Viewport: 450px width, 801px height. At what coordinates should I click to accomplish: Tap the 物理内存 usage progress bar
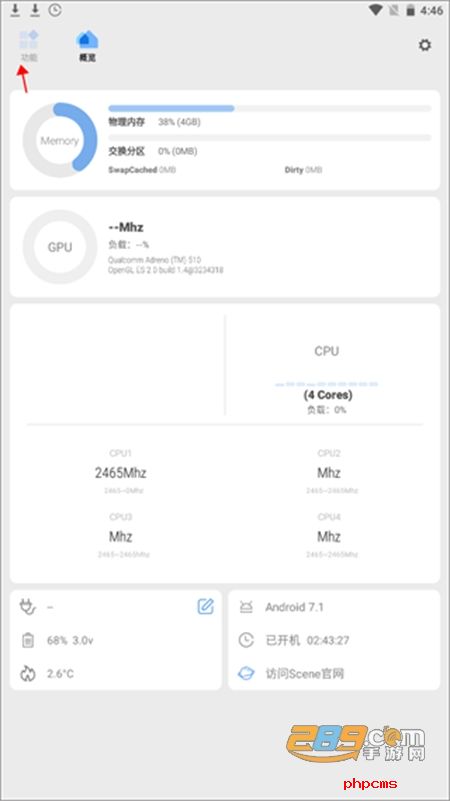point(270,108)
